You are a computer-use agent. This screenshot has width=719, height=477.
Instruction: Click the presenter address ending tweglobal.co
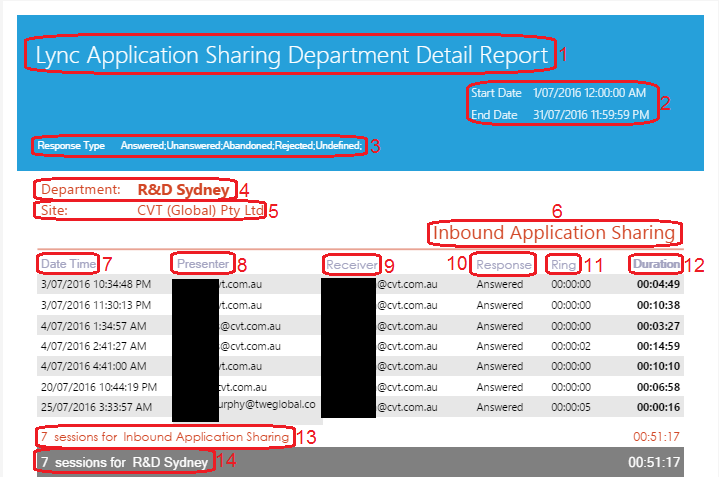click(x=267, y=405)
